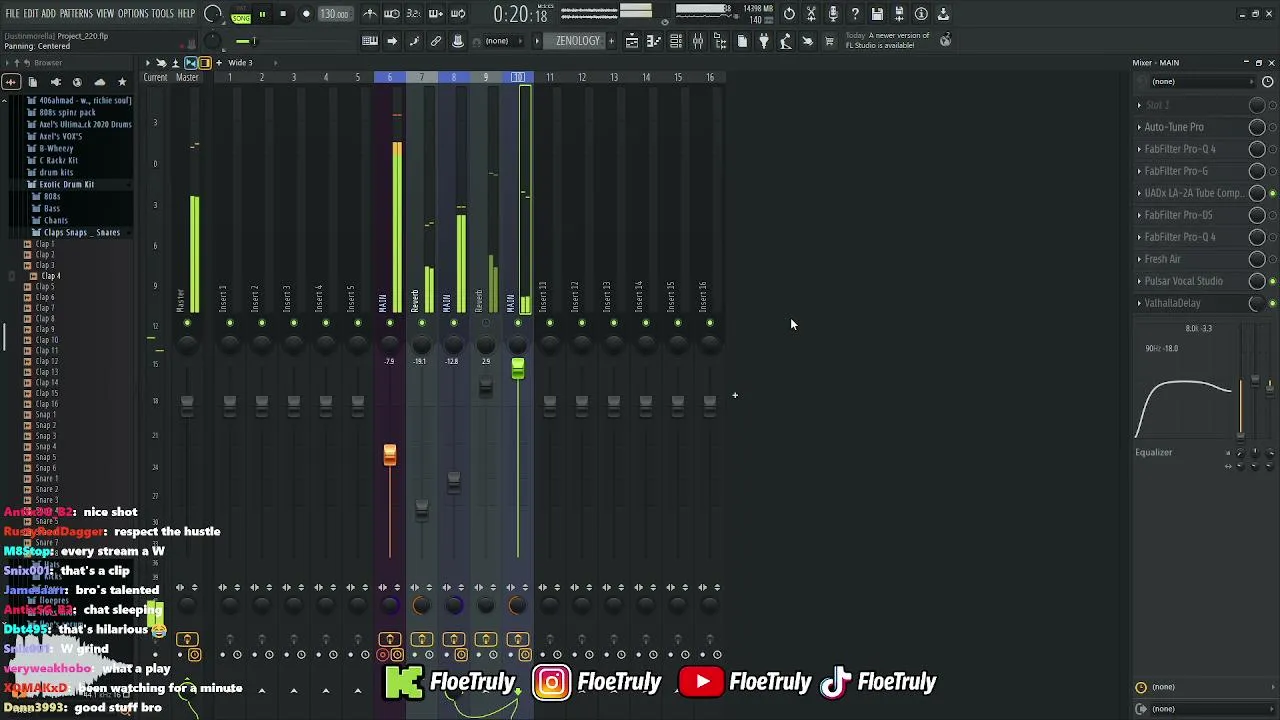Click the info icon in top toolbar

(x=921, y=14)
